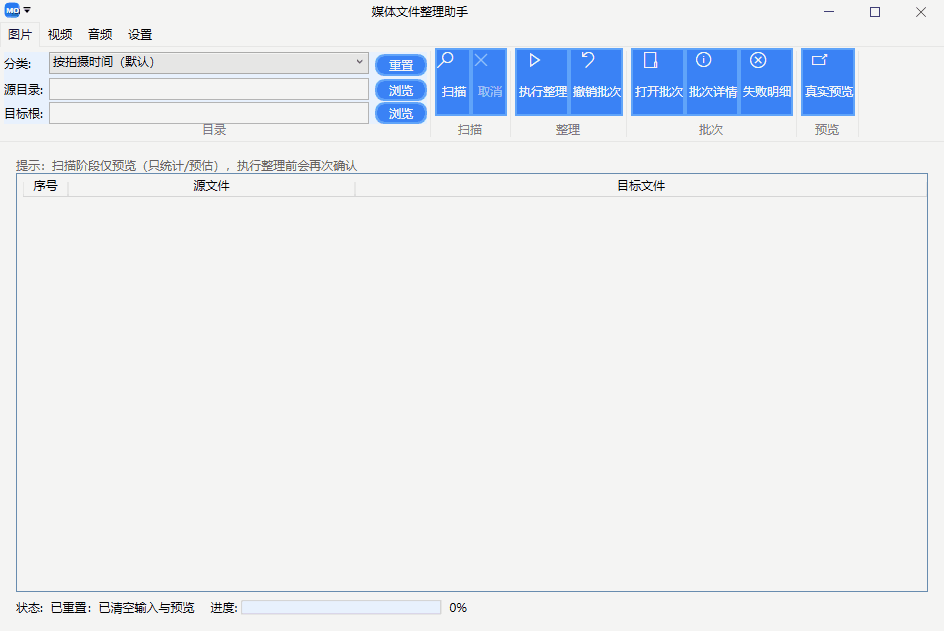944x631 pixels.
Task: Close the 媒体文件整理助手 window
Action: pyautogui.click(x=921, y=12)
